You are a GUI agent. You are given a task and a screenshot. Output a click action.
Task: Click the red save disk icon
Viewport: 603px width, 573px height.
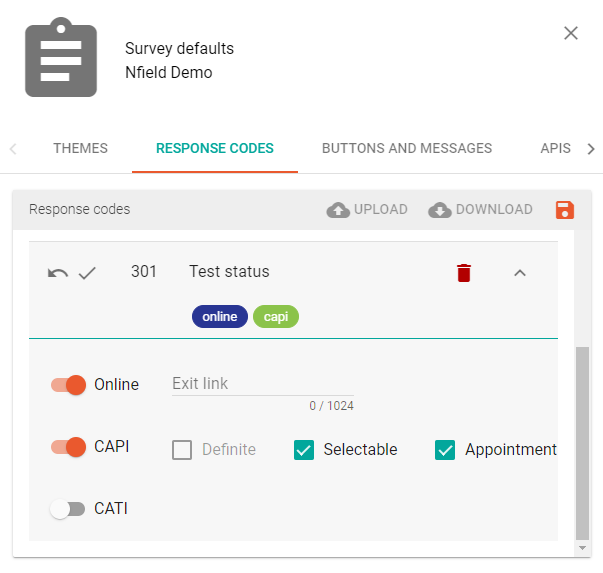565,210
